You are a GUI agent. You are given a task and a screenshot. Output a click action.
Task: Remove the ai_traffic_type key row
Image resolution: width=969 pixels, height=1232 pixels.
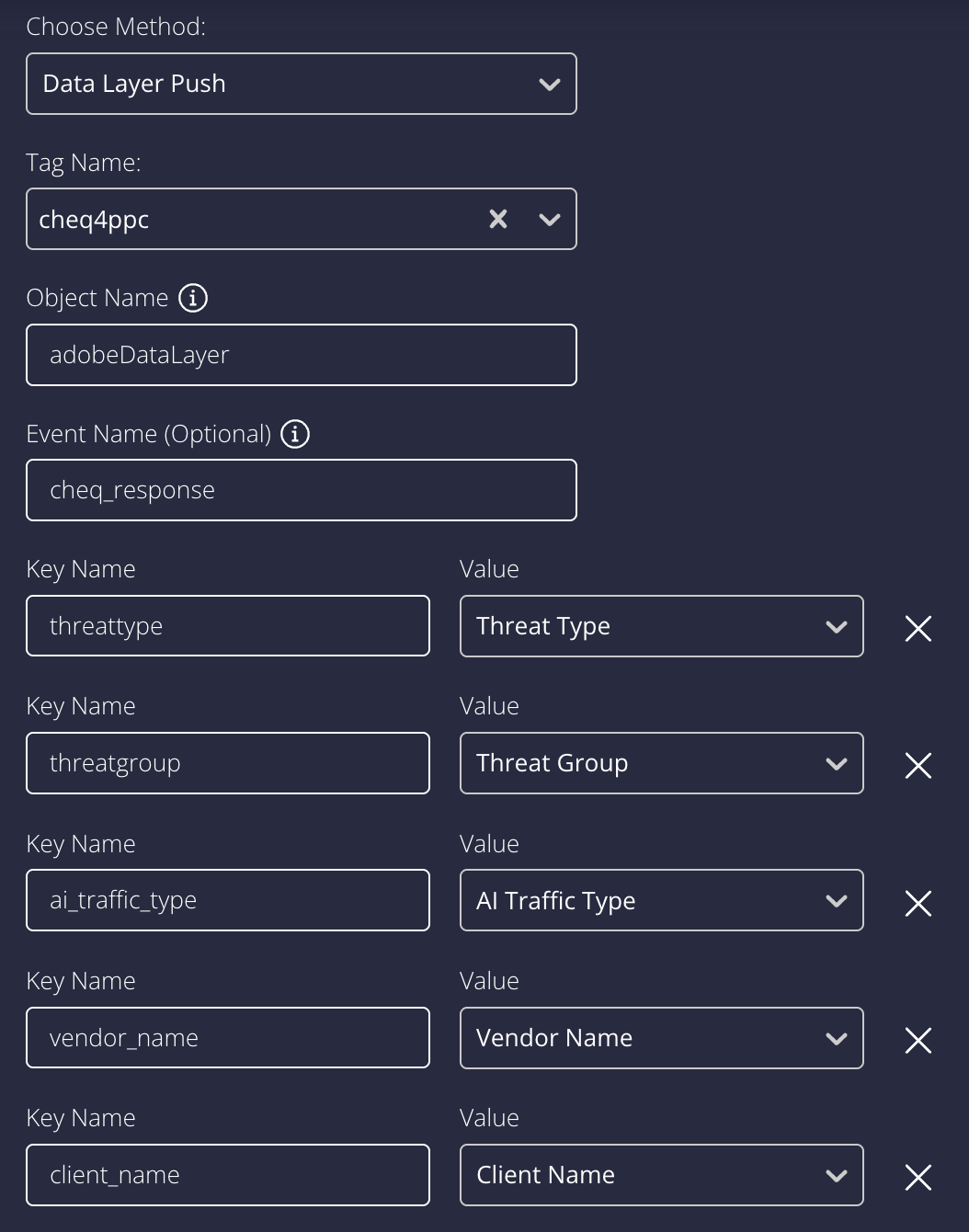click(x=918, y=903)
